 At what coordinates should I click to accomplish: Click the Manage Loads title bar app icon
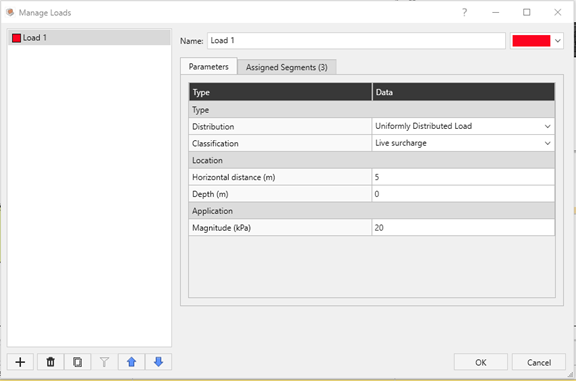tap(10, 12)
